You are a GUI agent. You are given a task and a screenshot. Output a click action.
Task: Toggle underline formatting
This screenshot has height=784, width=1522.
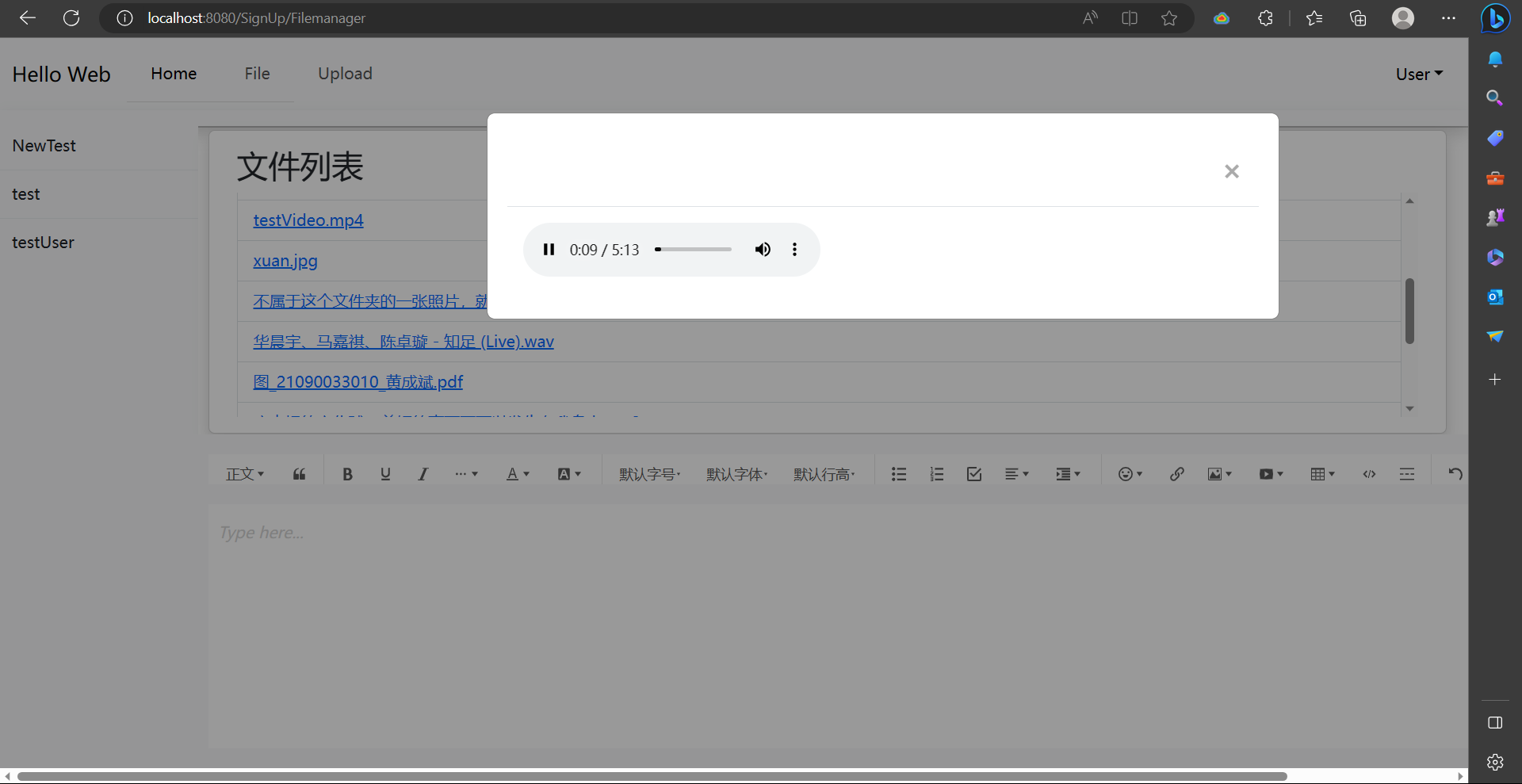coord(385,474)
